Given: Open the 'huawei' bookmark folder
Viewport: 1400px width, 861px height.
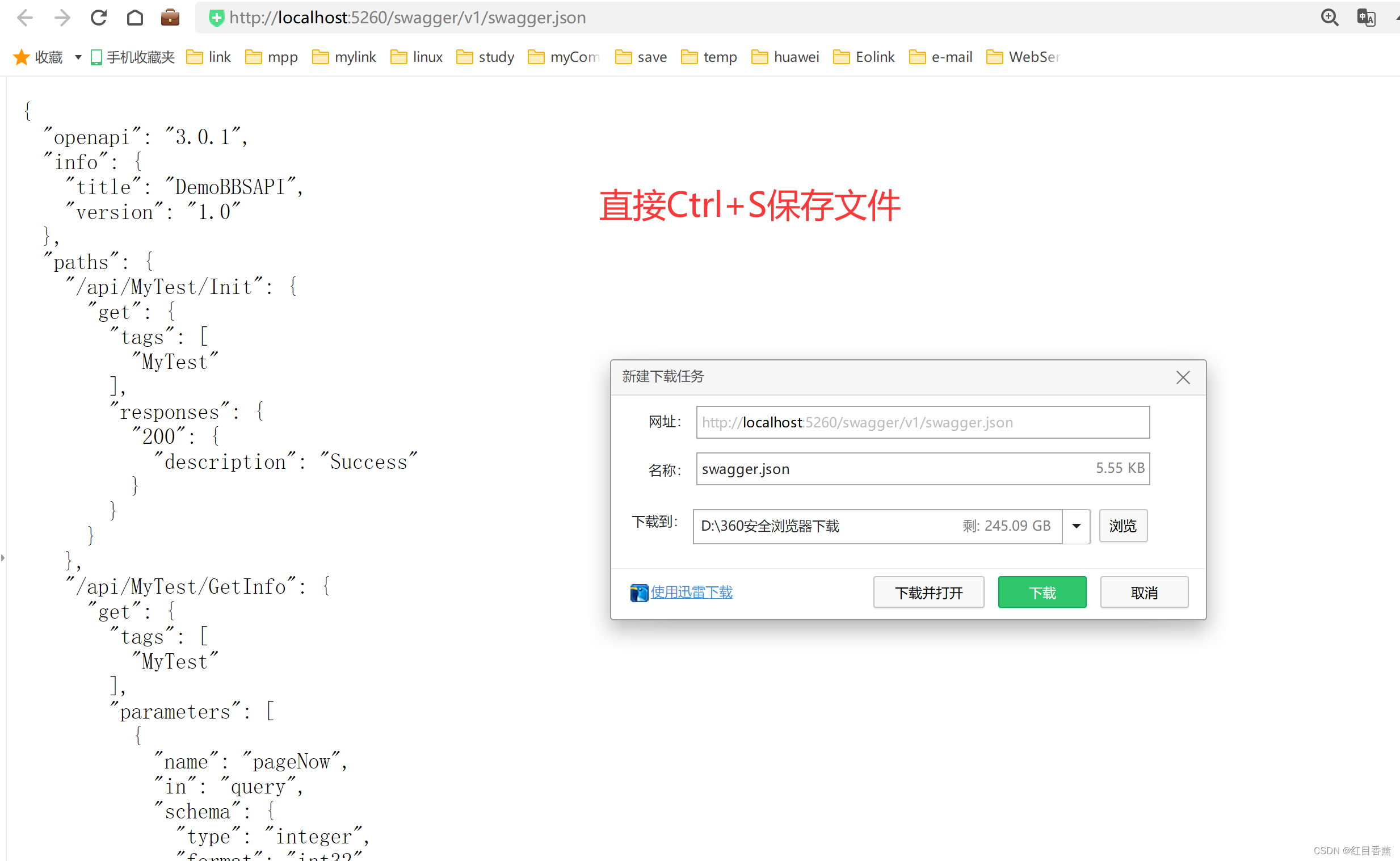Looking at the screenshot, I should tap(784, 56).
